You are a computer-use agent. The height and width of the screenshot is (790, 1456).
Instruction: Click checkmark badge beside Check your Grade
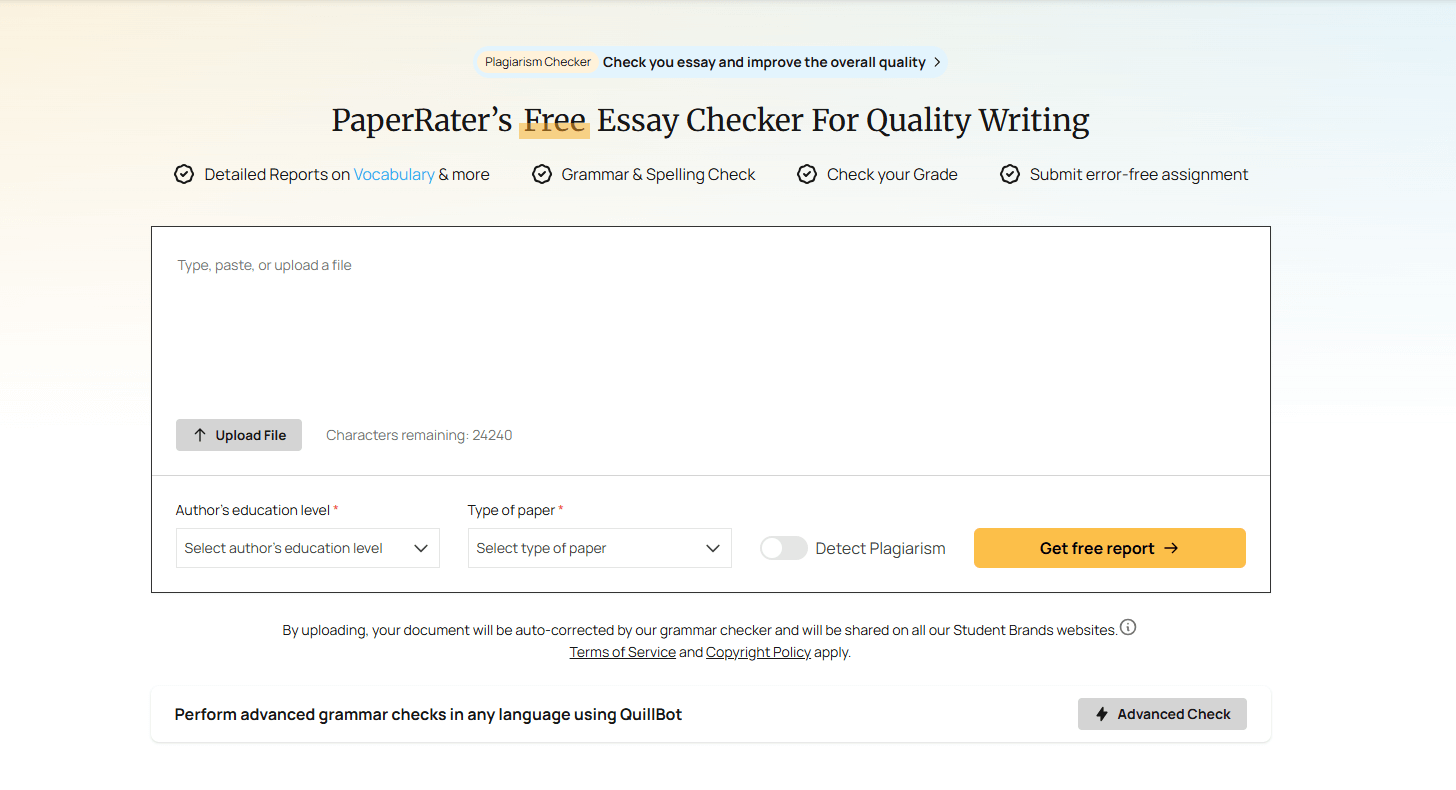806,175
